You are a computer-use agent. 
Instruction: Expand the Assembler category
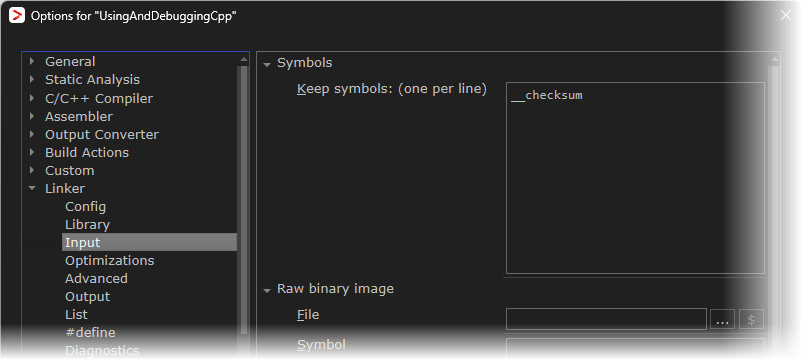[32, 116]
